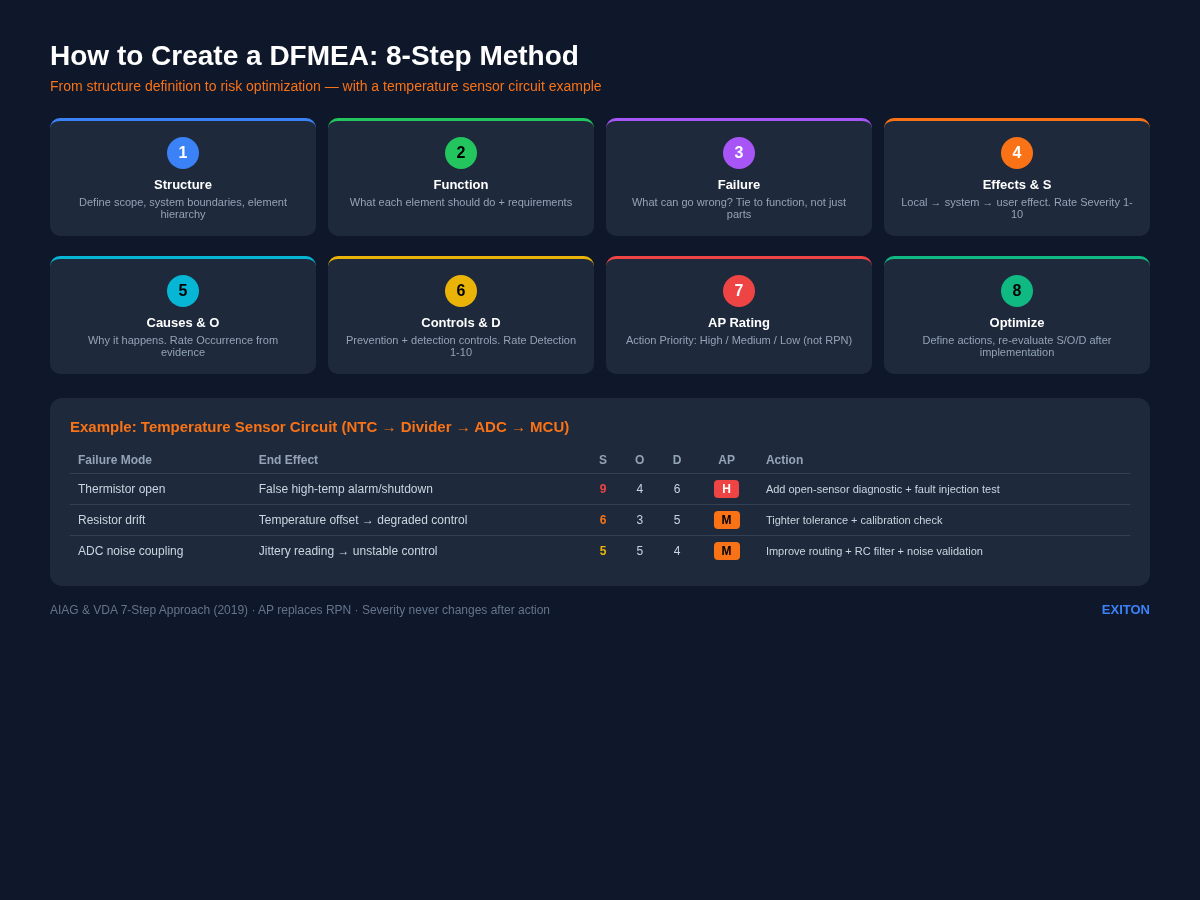Screen dimensions: 1200x900
Task: Select the End Effect column header
Action: point(288,459)
